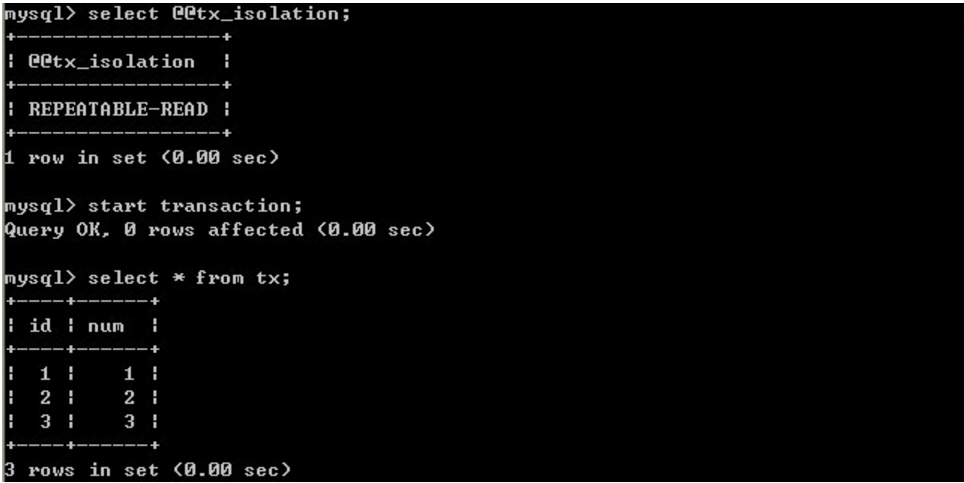
Task: Click the mysql> prompt before 'select @@tx_isolation'
Action: click(x=39, y=15)
